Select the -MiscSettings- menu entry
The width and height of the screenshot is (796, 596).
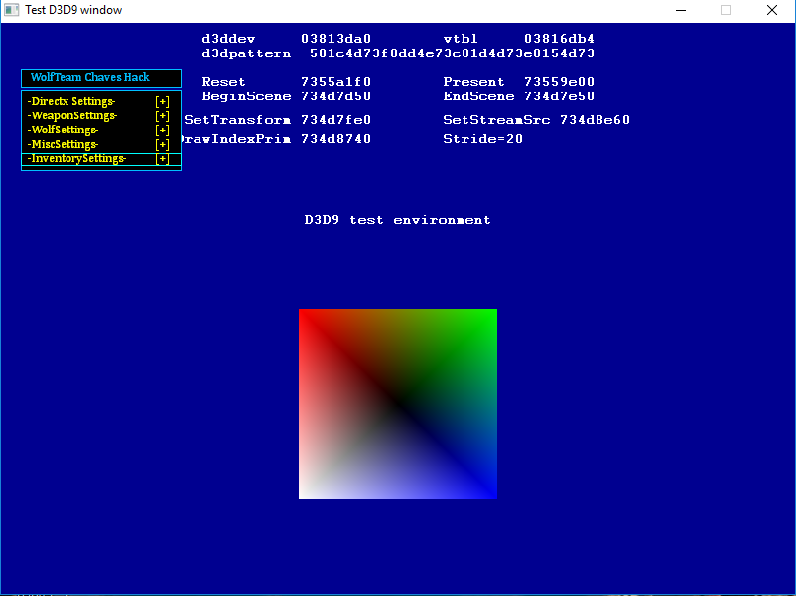click(63, 144)
